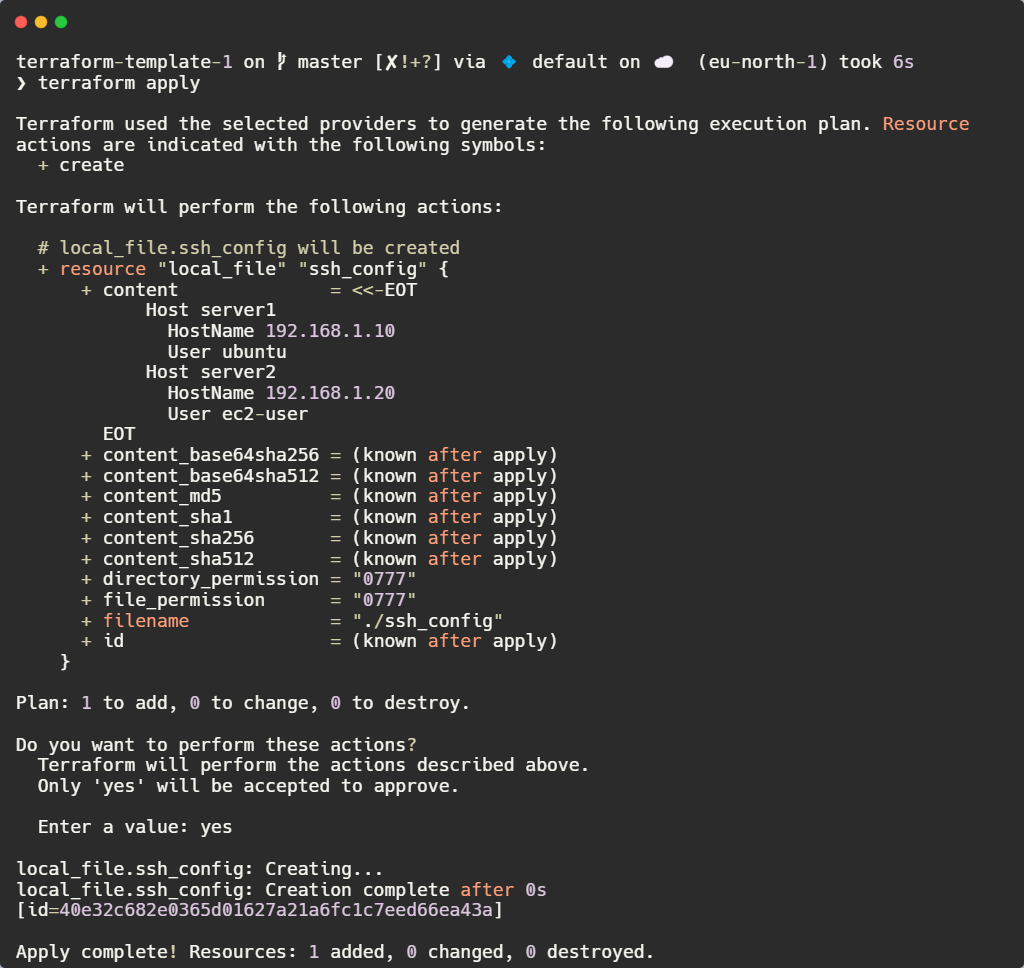Viewport: 1024px width, 968px height.
Task: Click the 'Host server2' line
Action: [x=210, y=372]
